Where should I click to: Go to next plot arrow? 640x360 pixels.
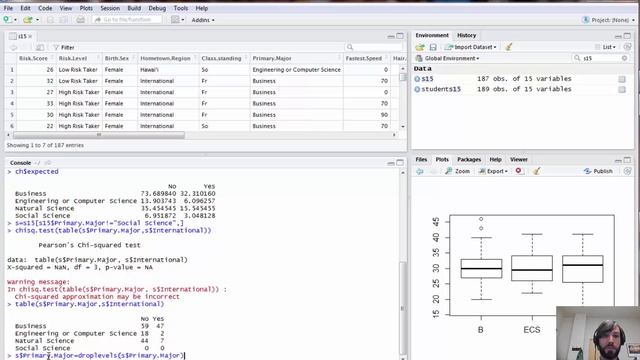coord(433,171)
